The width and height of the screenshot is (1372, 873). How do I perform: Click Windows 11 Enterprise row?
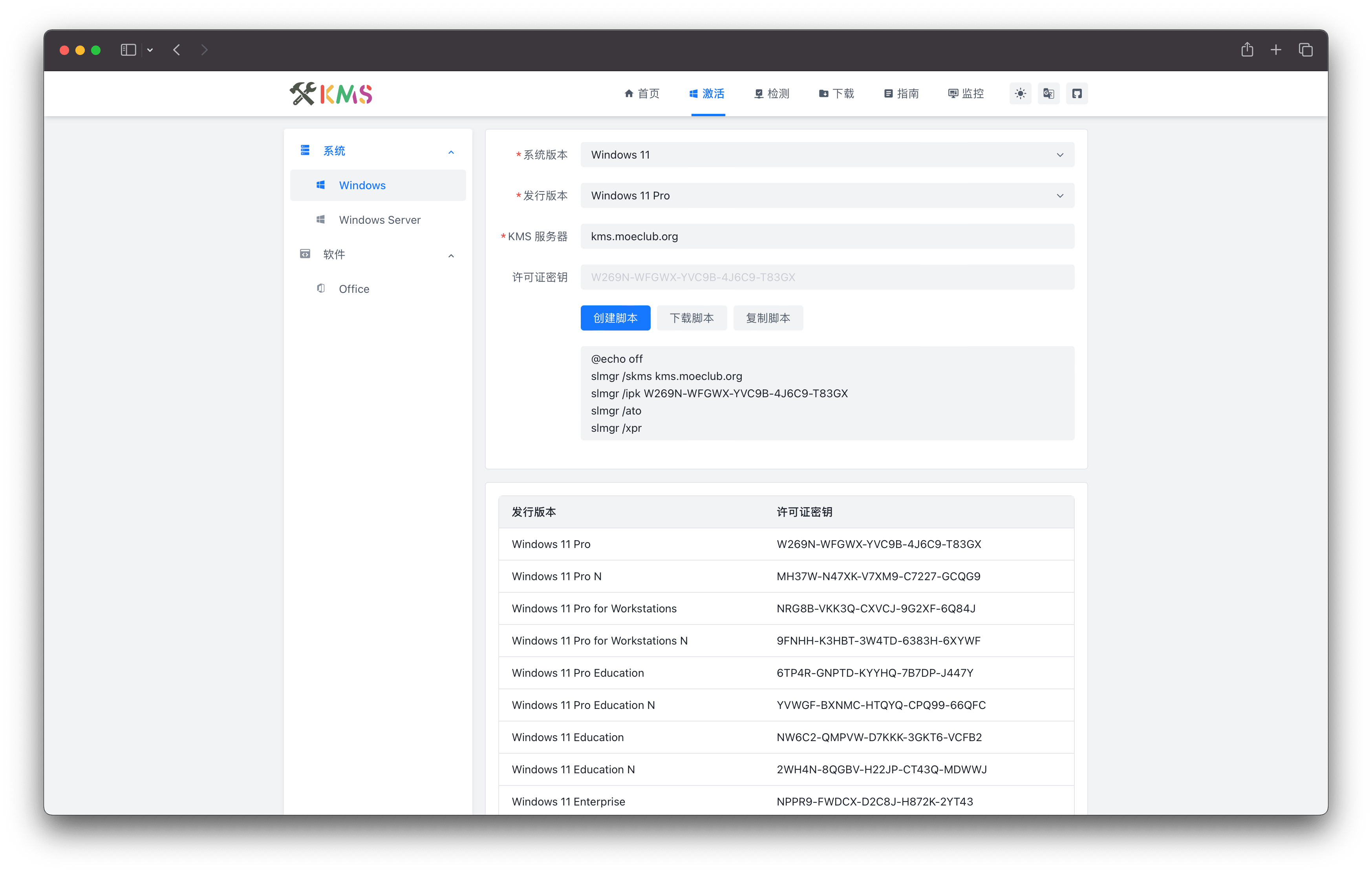(786, 801)
